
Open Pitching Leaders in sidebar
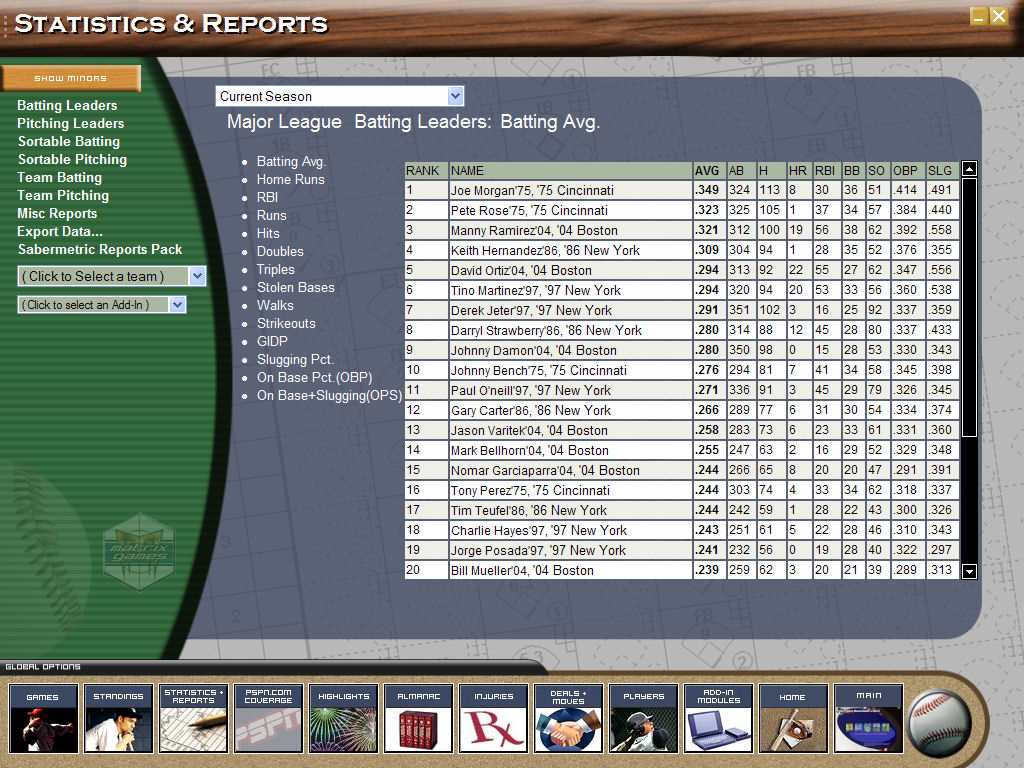(x=71, y=123)
